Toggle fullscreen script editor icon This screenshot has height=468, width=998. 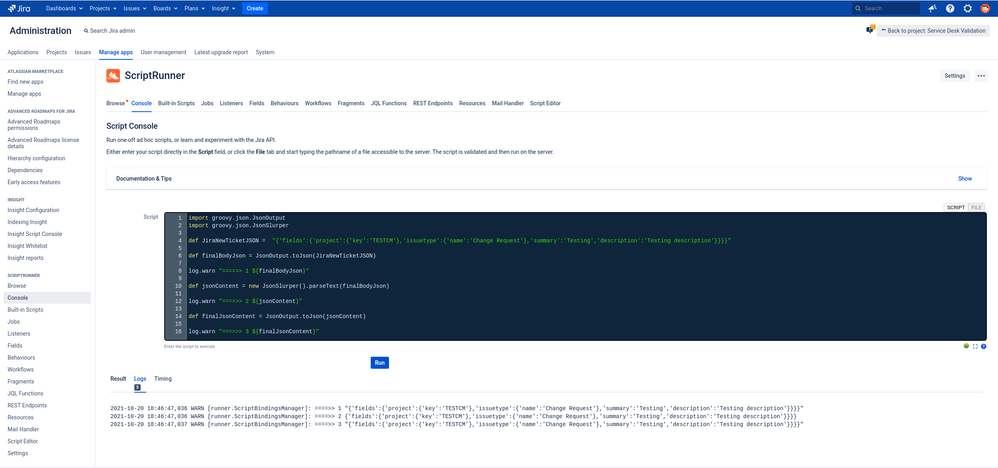[975, 346]
